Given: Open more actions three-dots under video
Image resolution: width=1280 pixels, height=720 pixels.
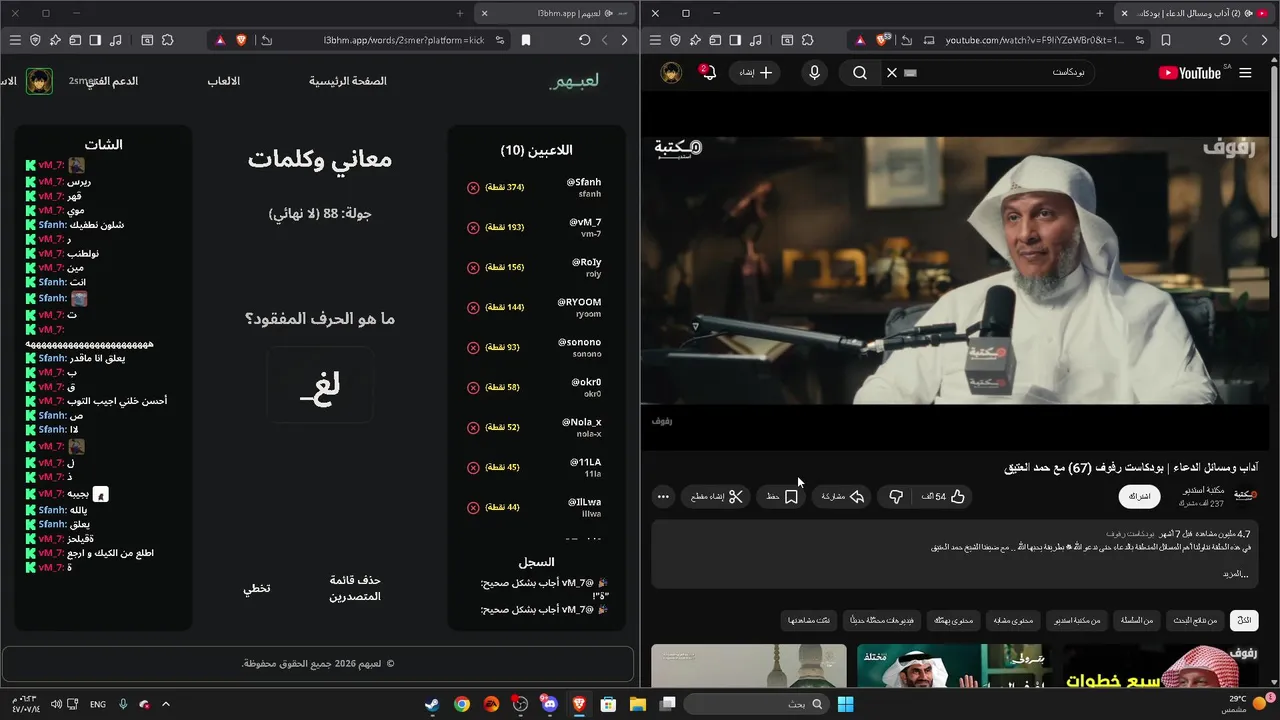Looking at the screenshot, I should click(663, 496).
